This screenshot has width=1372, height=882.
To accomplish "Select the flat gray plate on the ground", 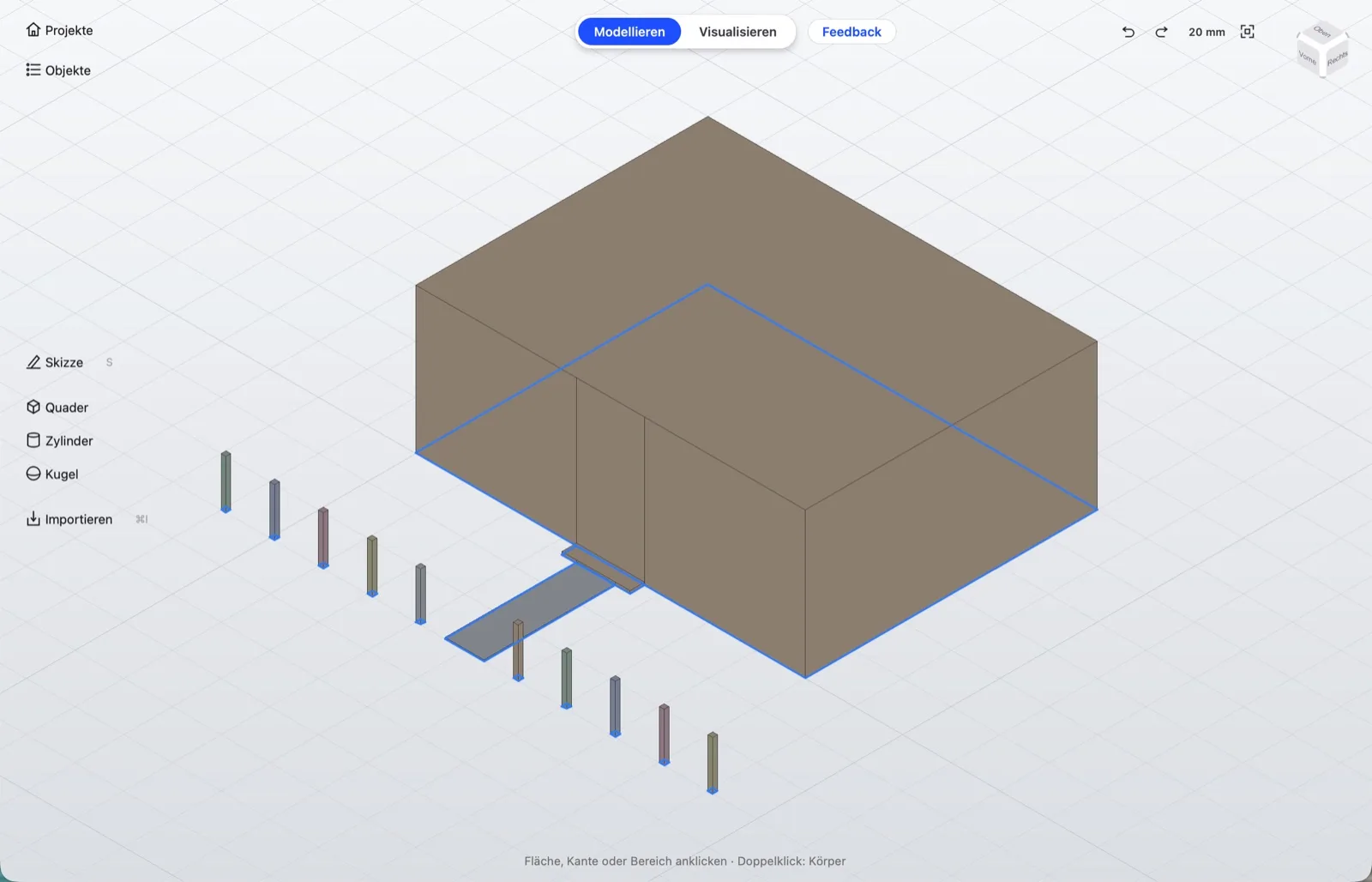I will tap(532, 613).
